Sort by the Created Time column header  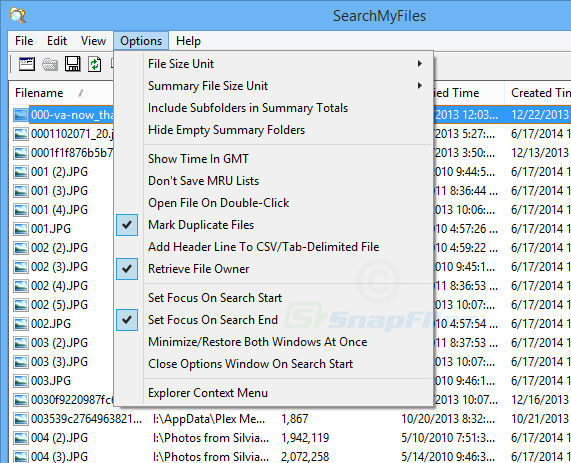pos(538,93)
